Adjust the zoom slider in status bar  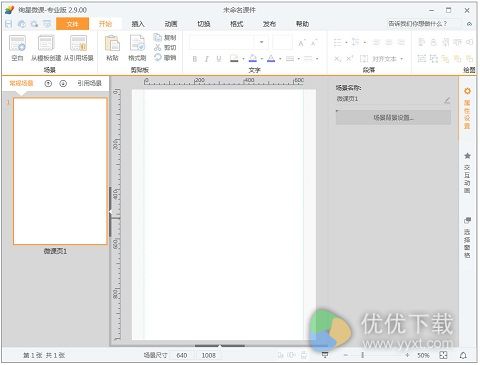pyautogui.click(x=363, y=355)
